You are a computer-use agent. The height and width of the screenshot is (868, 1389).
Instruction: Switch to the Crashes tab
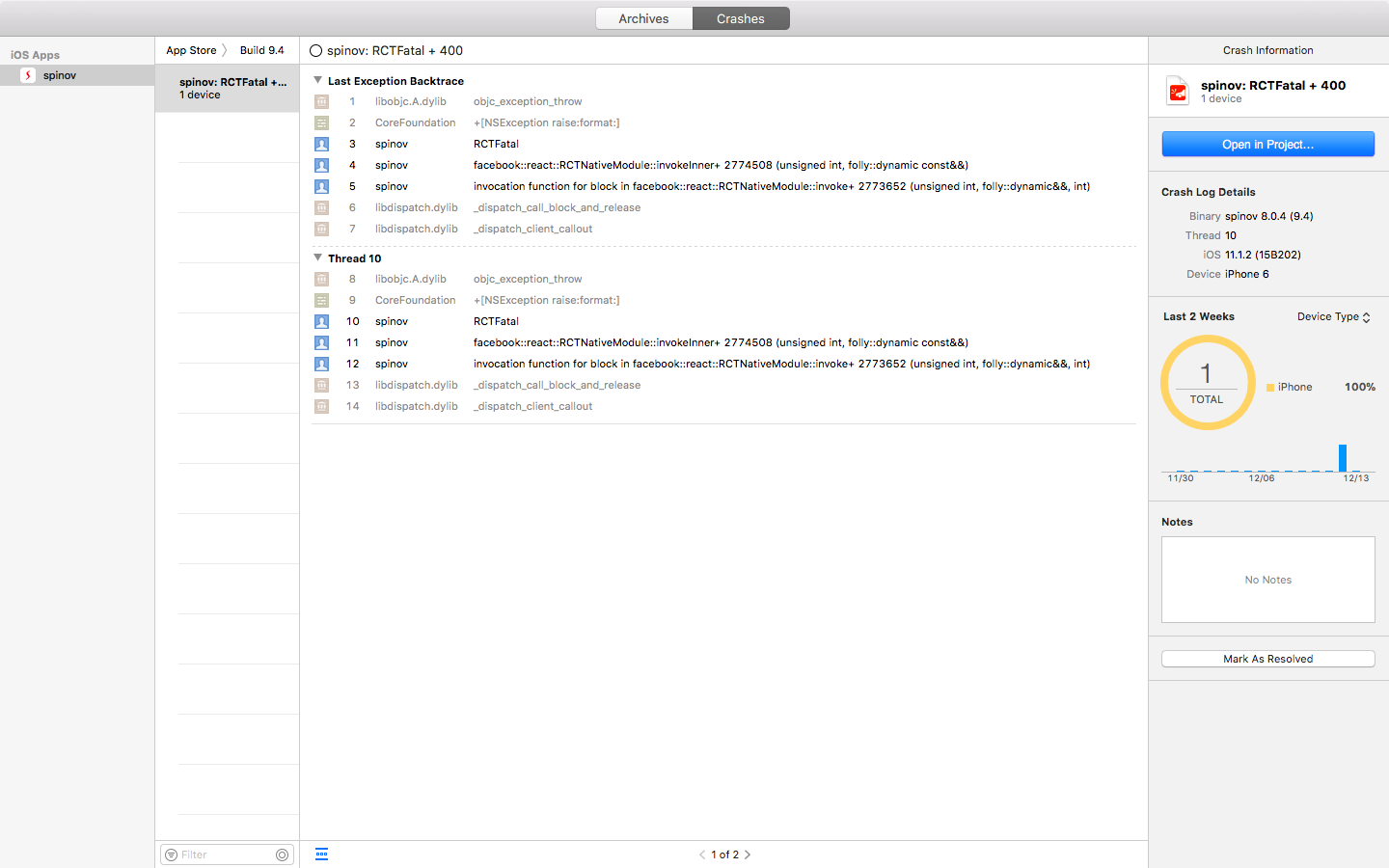(741, 18)
